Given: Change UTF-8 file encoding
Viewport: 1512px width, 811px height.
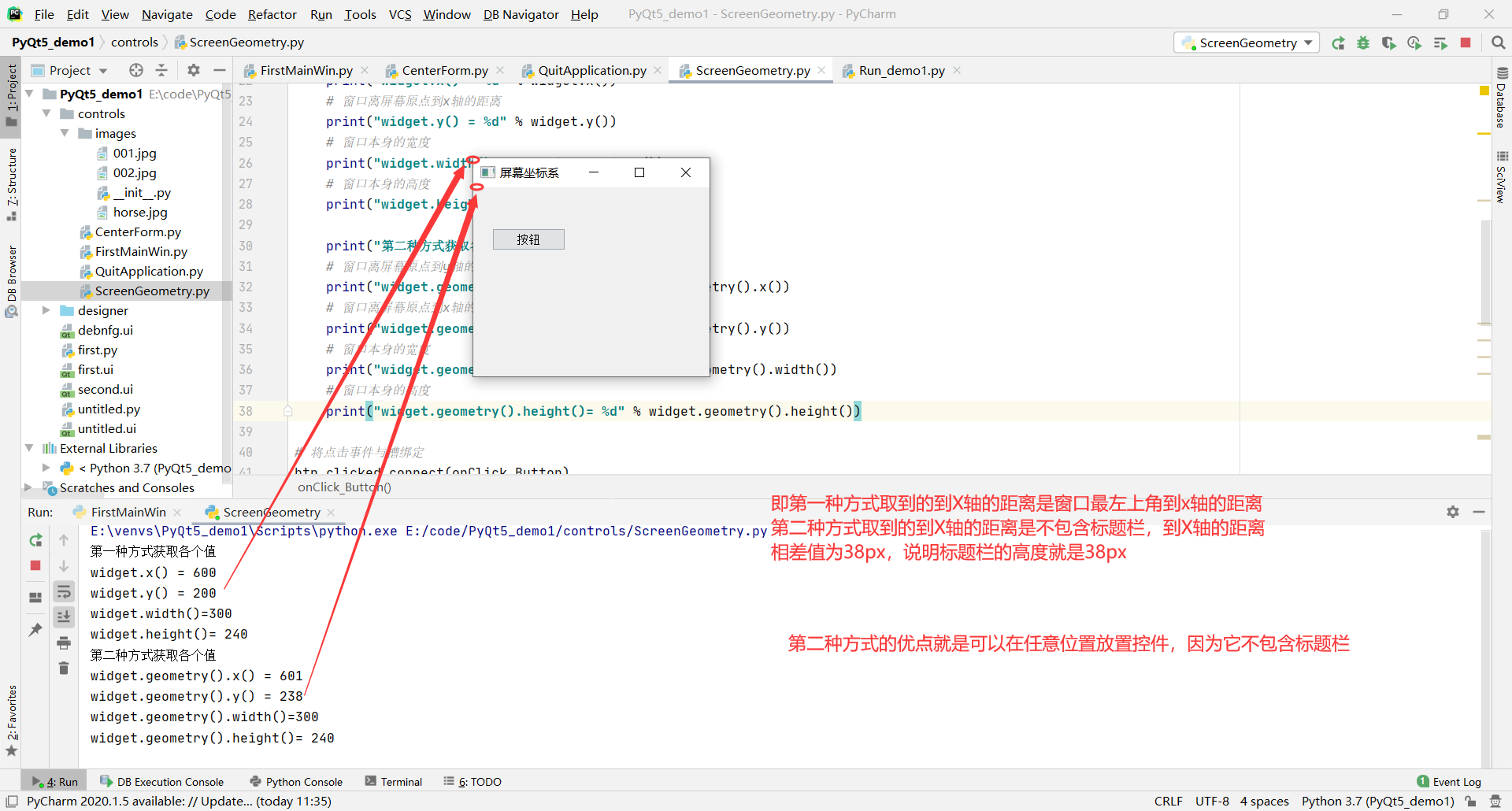Looking at the screenshot, I should point(1212,801).
